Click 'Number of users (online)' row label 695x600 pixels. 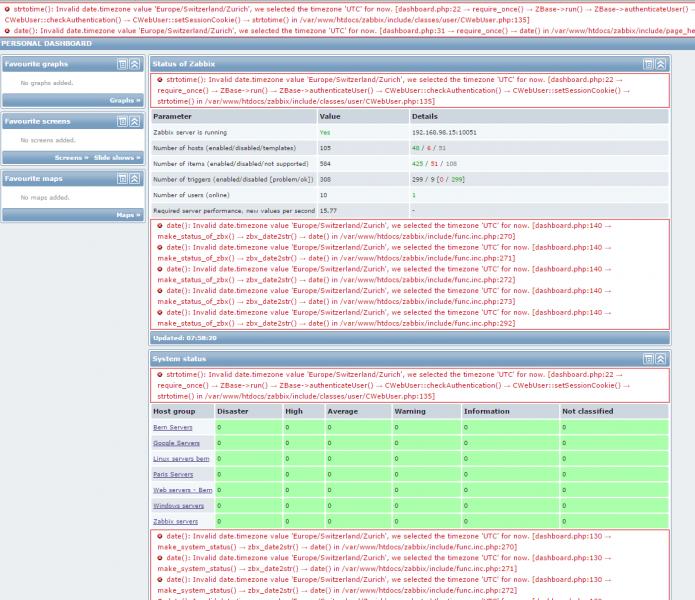[x=191, y=195]
